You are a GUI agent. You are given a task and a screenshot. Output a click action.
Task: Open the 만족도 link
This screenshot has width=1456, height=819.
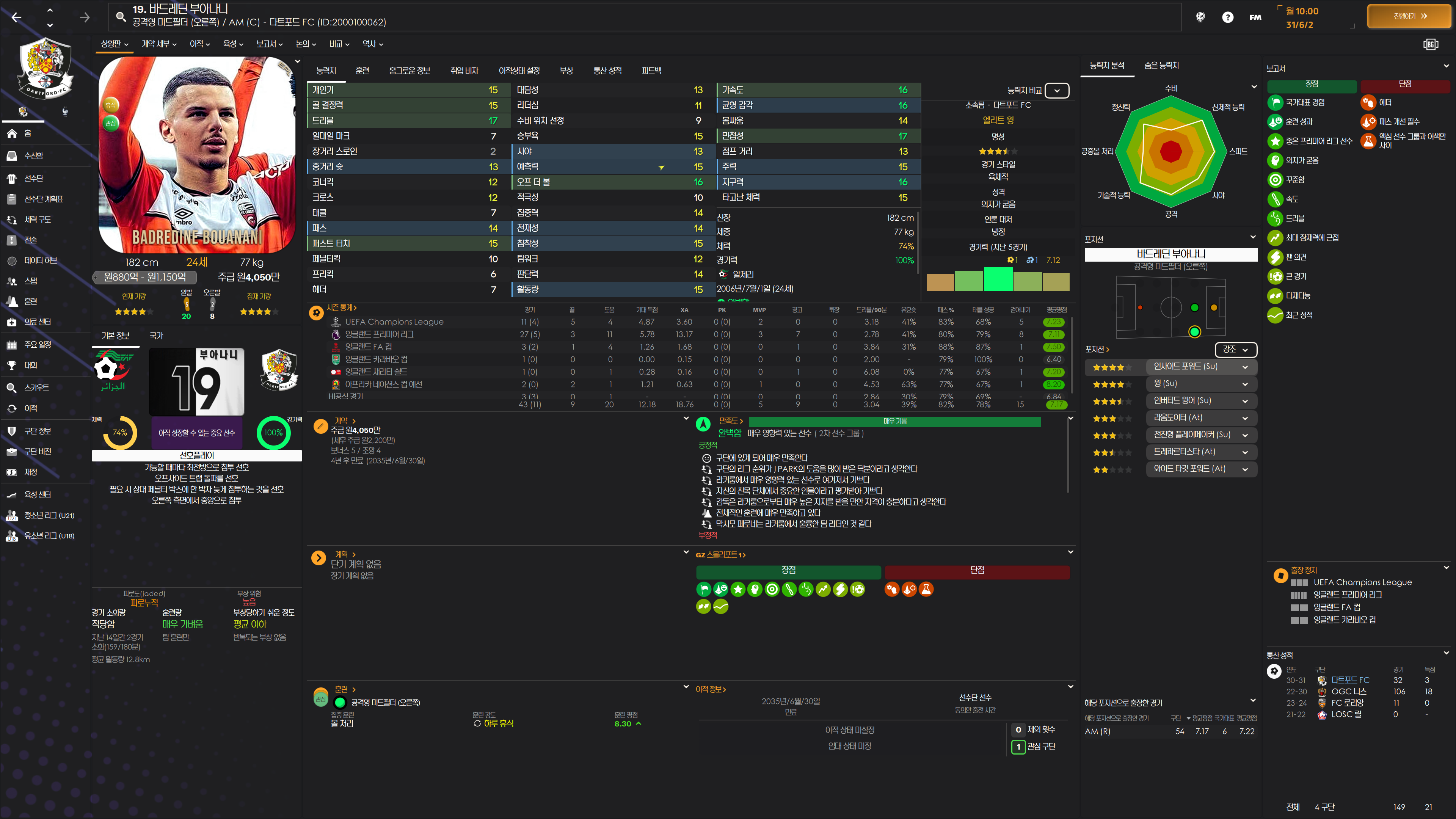tap(731, 421)
